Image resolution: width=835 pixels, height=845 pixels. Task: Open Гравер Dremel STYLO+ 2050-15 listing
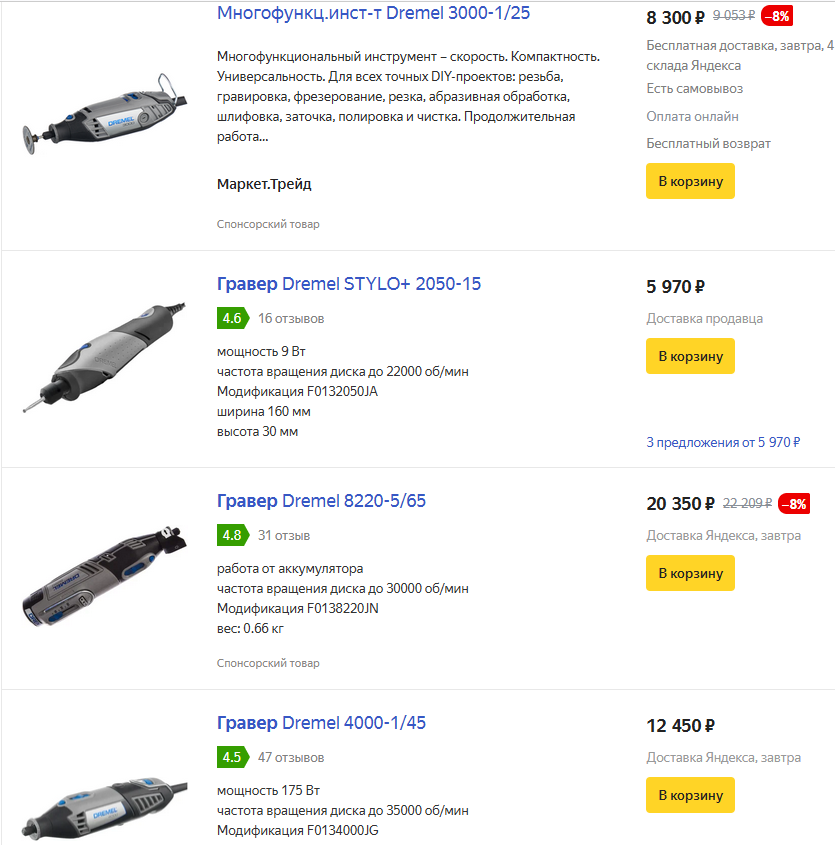click(349, 284)
